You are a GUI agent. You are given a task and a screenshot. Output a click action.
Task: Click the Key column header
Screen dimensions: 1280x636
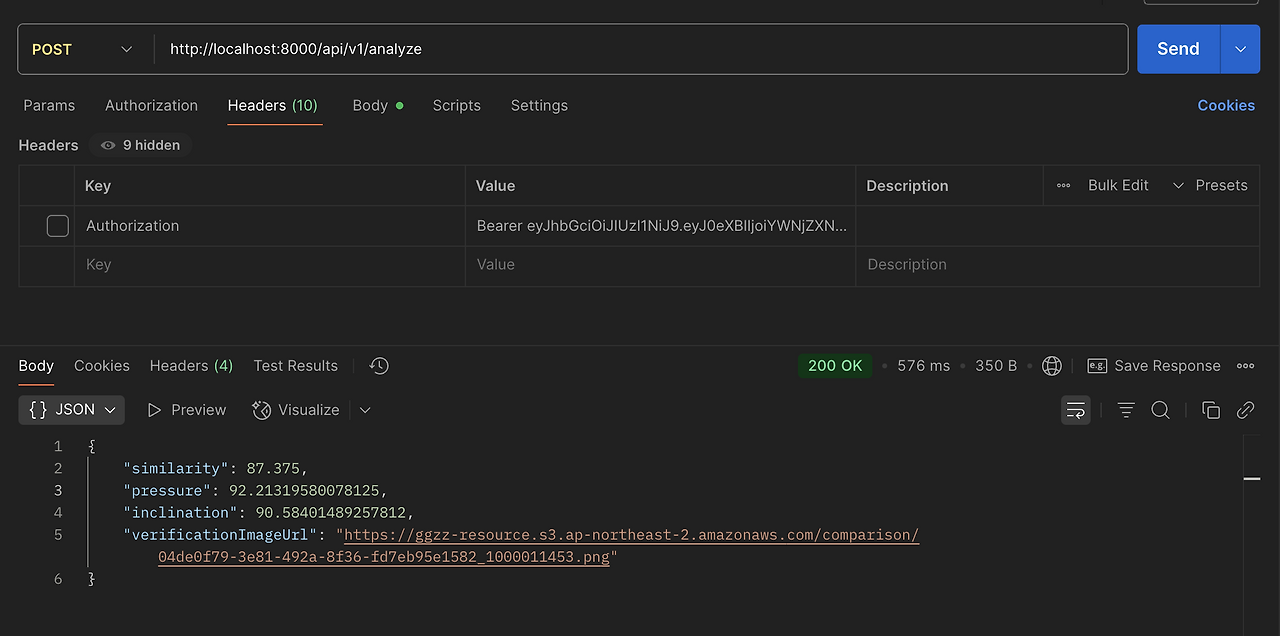pyautogui.click(x=98, y=186)
